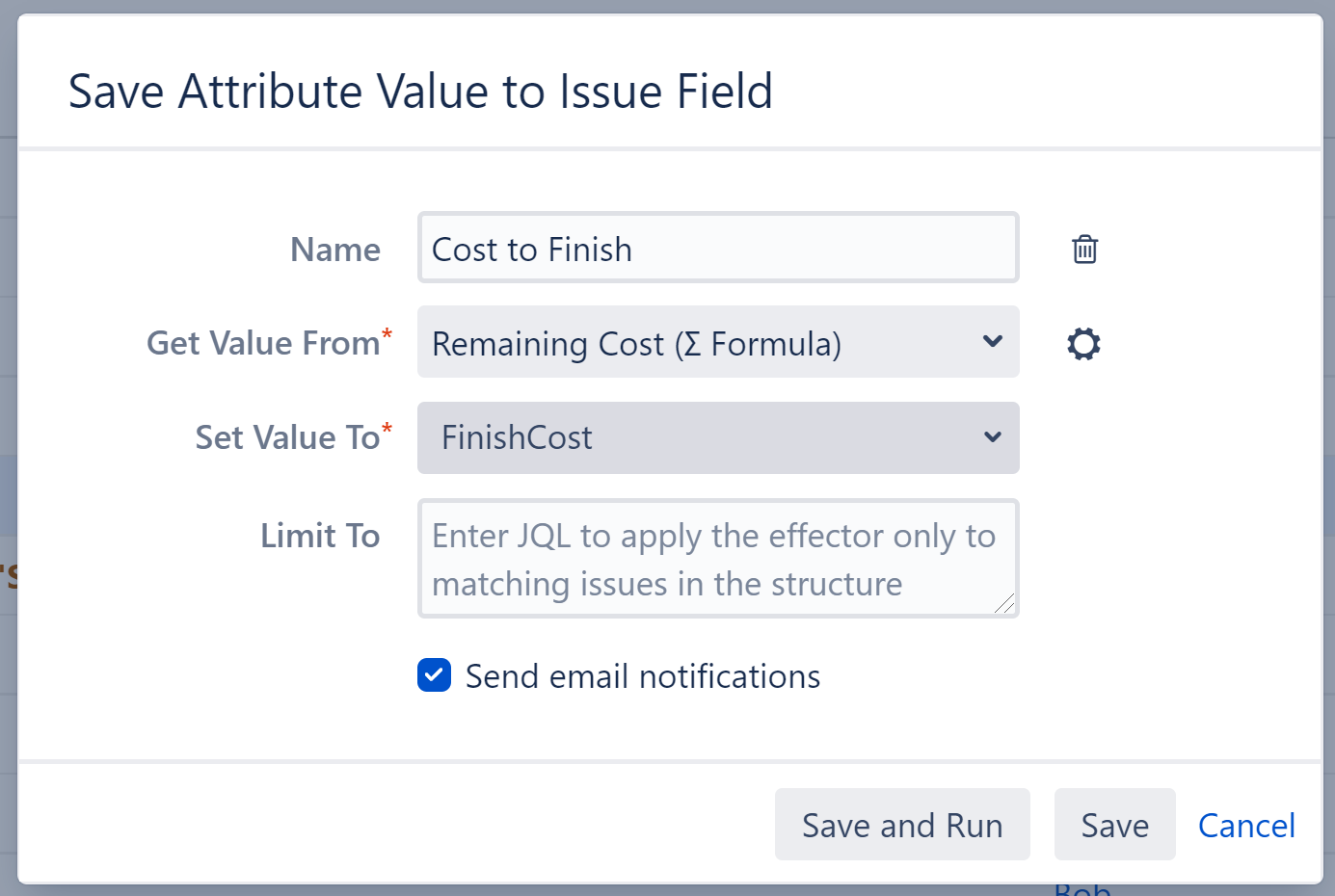Click the Cancel link
This screenshot has width=1335, height=896.
[x=1246, y=825]
